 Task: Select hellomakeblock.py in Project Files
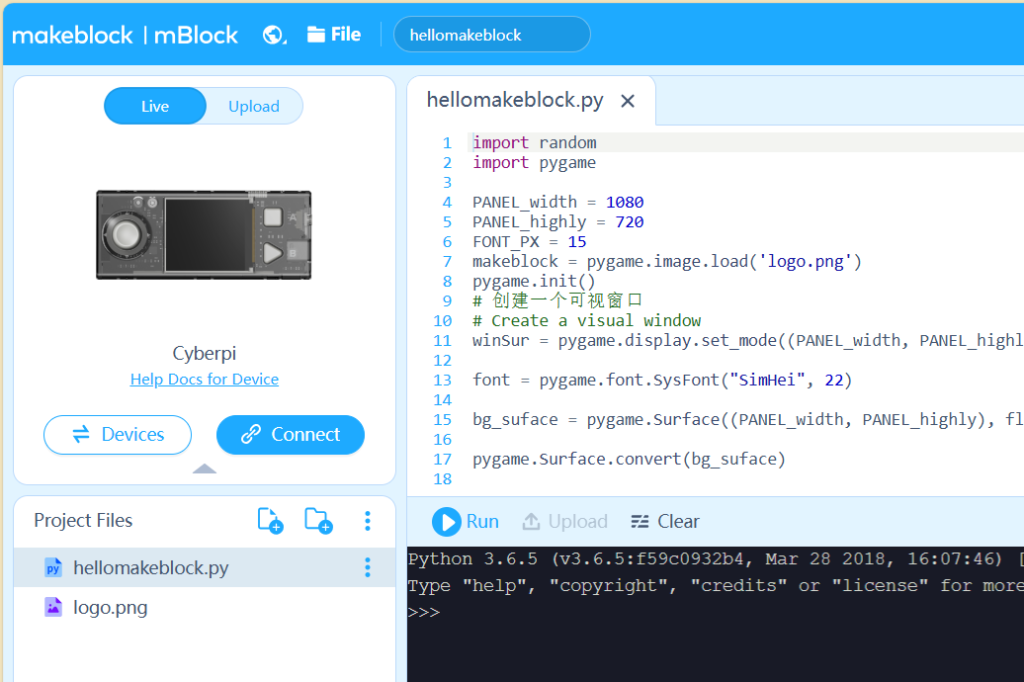tap(150, 568)
